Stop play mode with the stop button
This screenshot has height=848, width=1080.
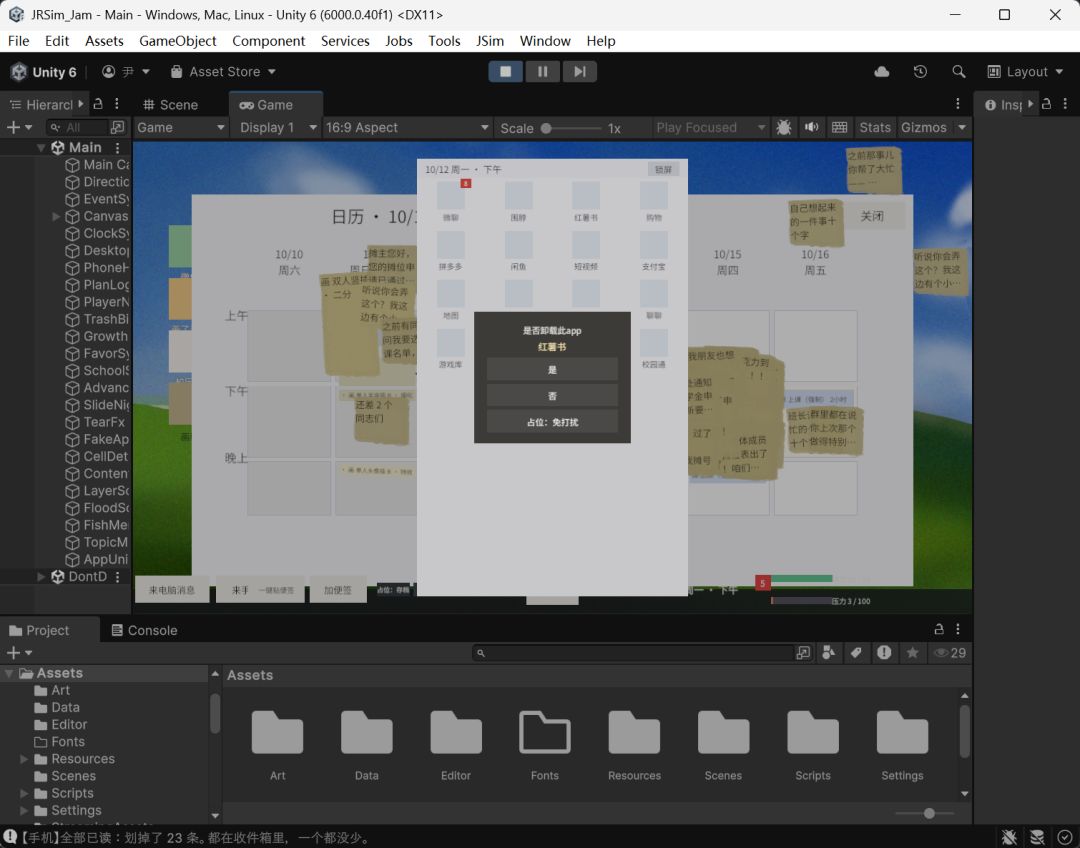click(x=506, y=72)
